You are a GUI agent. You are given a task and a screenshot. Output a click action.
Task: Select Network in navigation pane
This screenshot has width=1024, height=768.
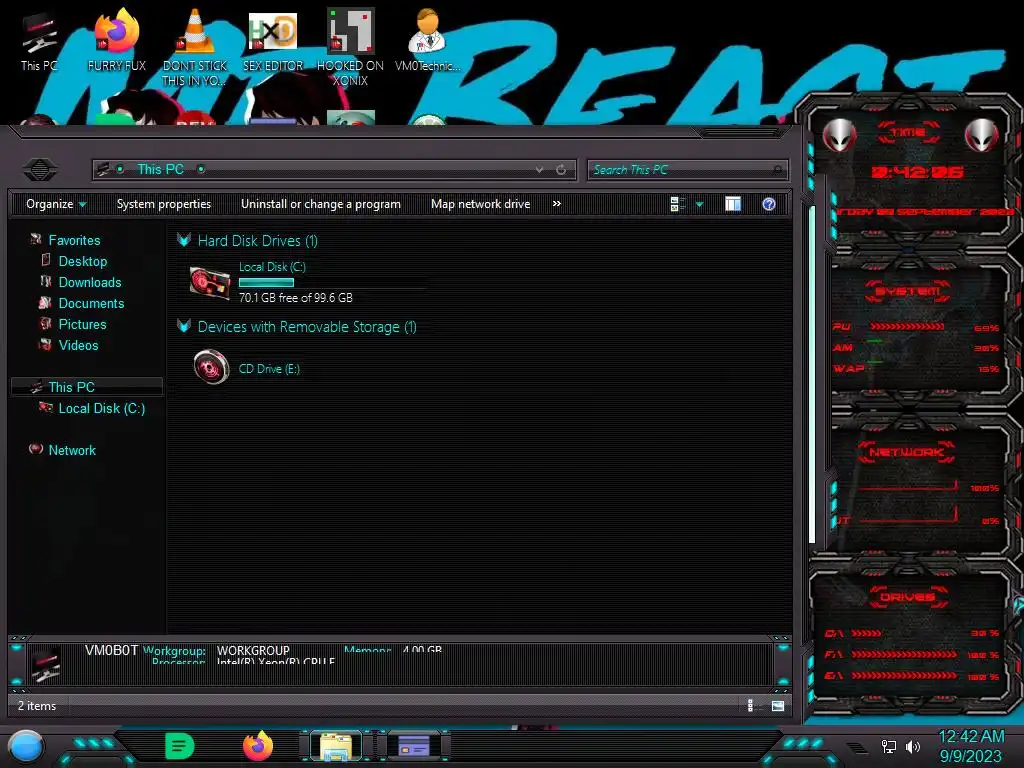click(71, 450)
